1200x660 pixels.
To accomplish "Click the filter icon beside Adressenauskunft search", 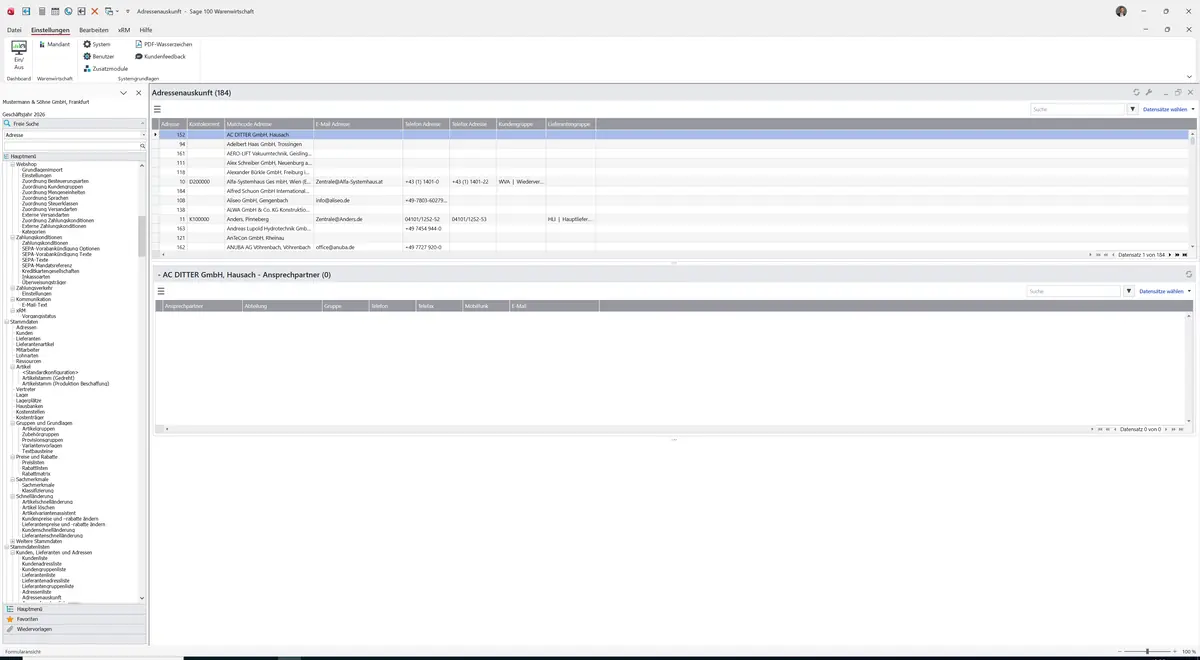I will tap(1133, 109).
